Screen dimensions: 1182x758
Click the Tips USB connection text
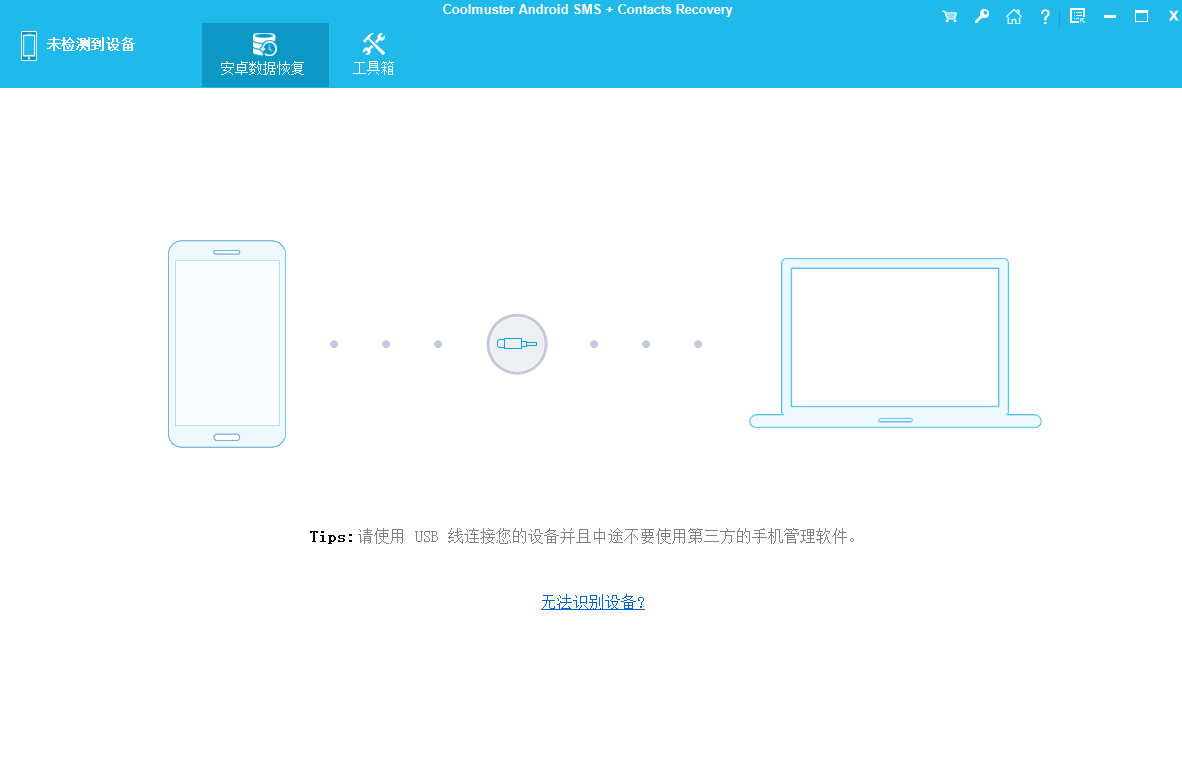click(583, 536)
